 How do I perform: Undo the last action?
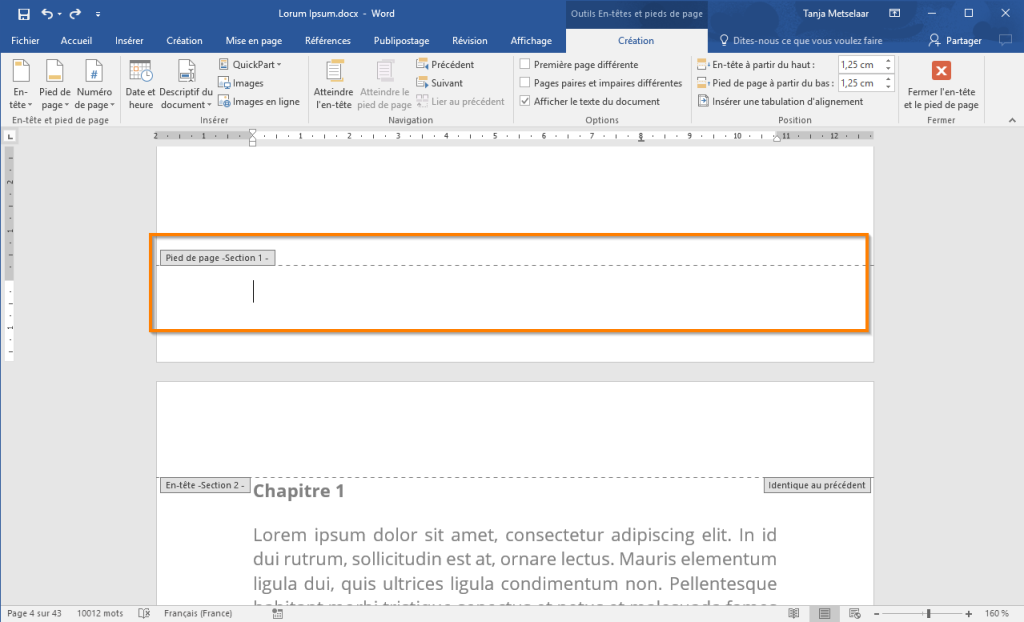[46, 14]
